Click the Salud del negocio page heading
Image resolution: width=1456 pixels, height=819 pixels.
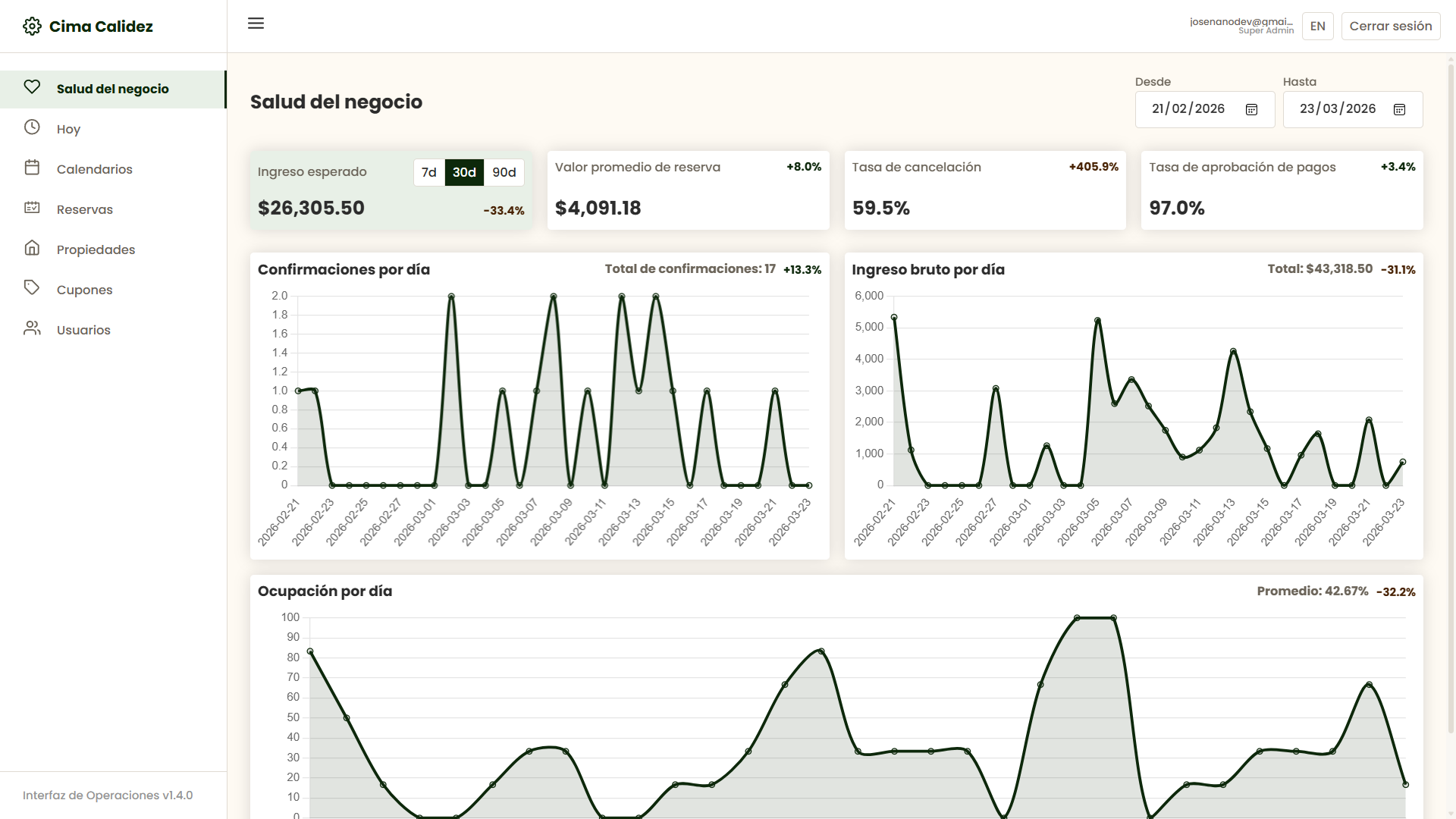coord(336,102)
